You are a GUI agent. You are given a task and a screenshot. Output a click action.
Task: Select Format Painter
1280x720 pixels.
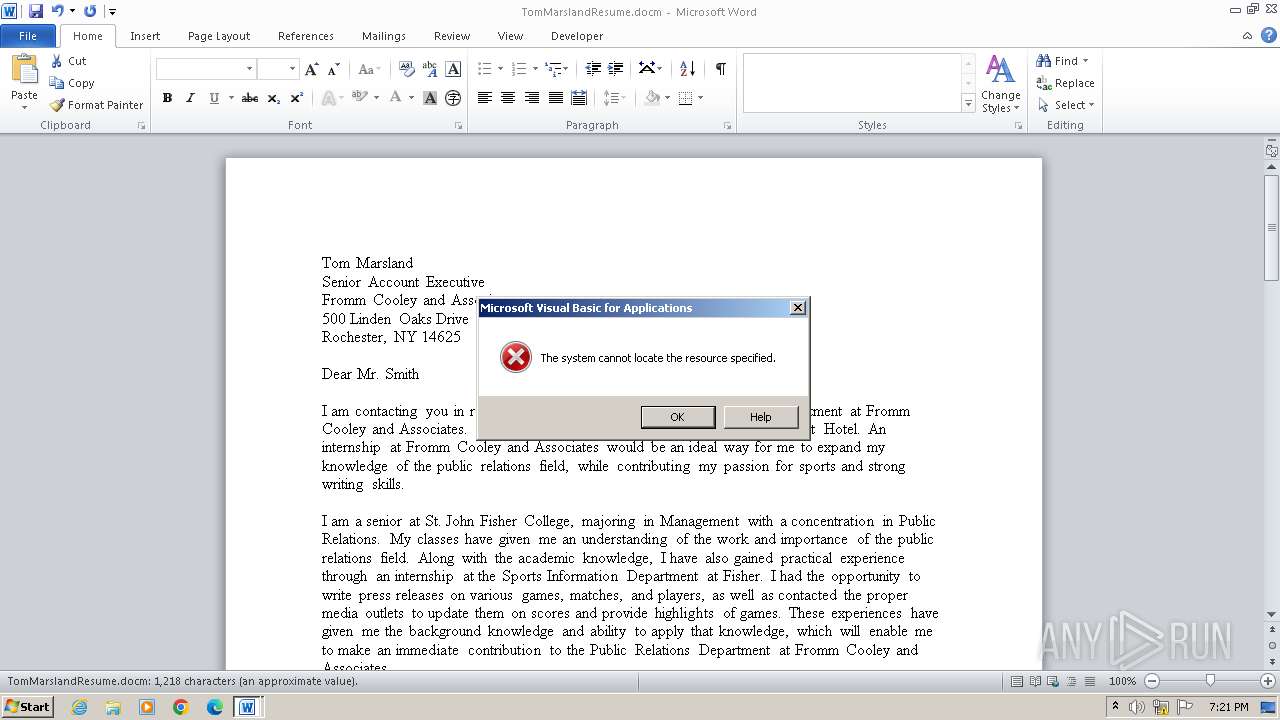[x=97, y=105]
